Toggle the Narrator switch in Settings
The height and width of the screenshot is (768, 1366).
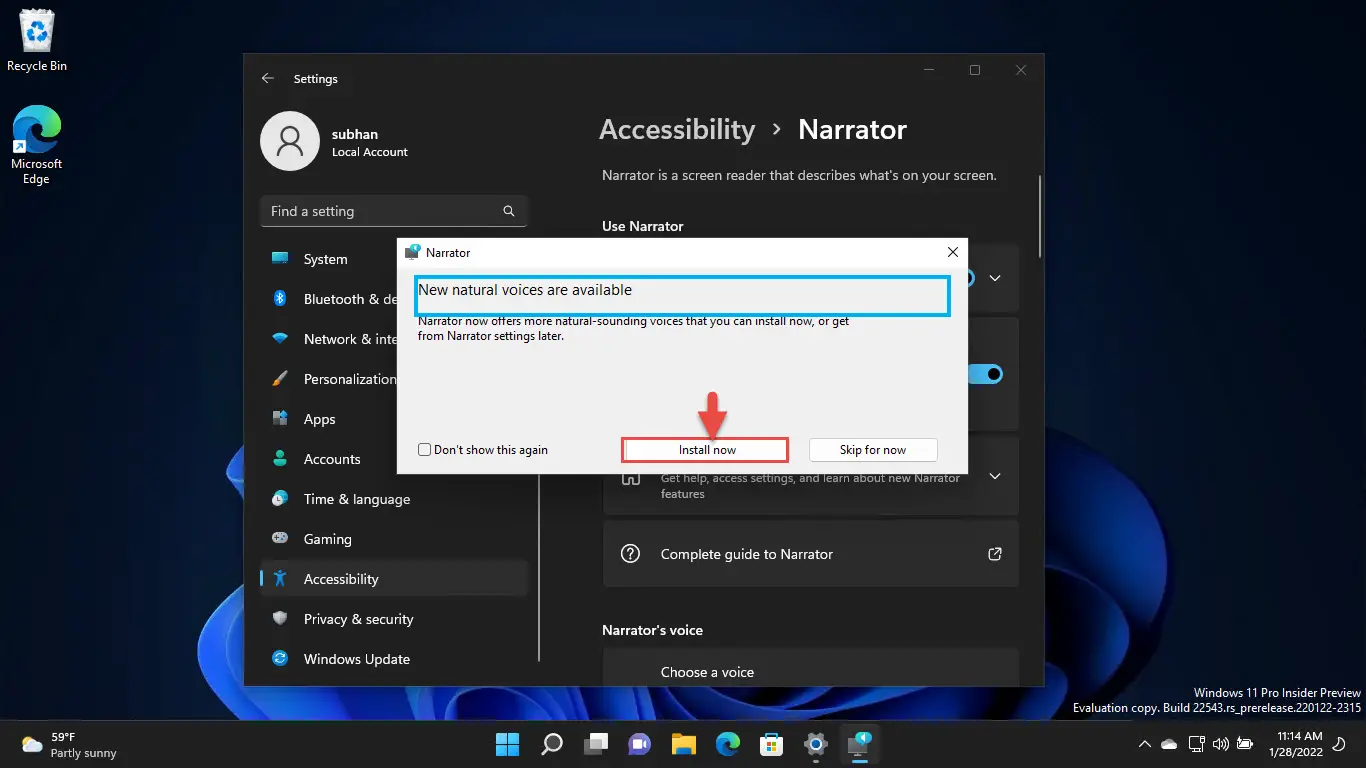click(968, 278)
